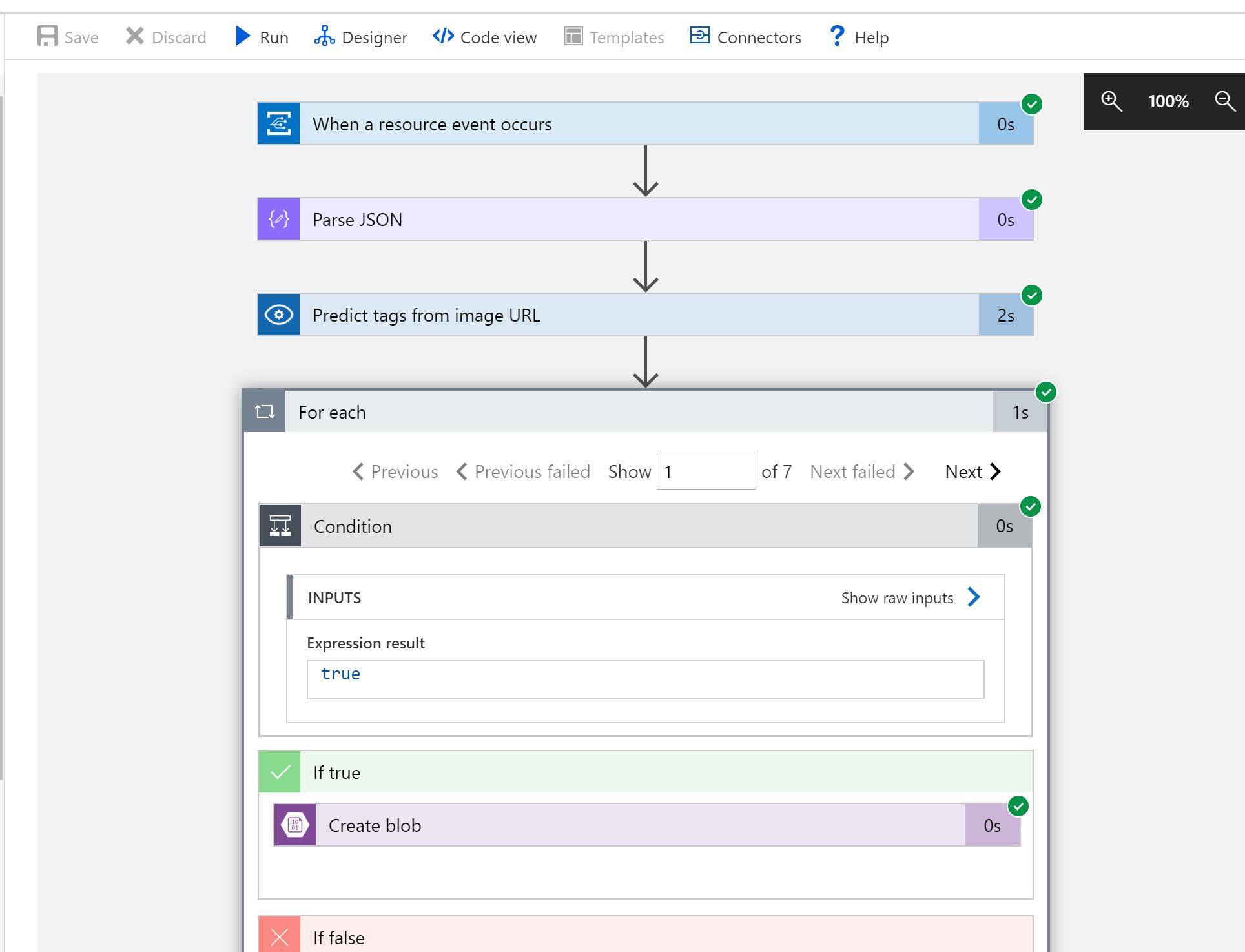
Task: Switch to Code view
Action: tap(485, 37)
